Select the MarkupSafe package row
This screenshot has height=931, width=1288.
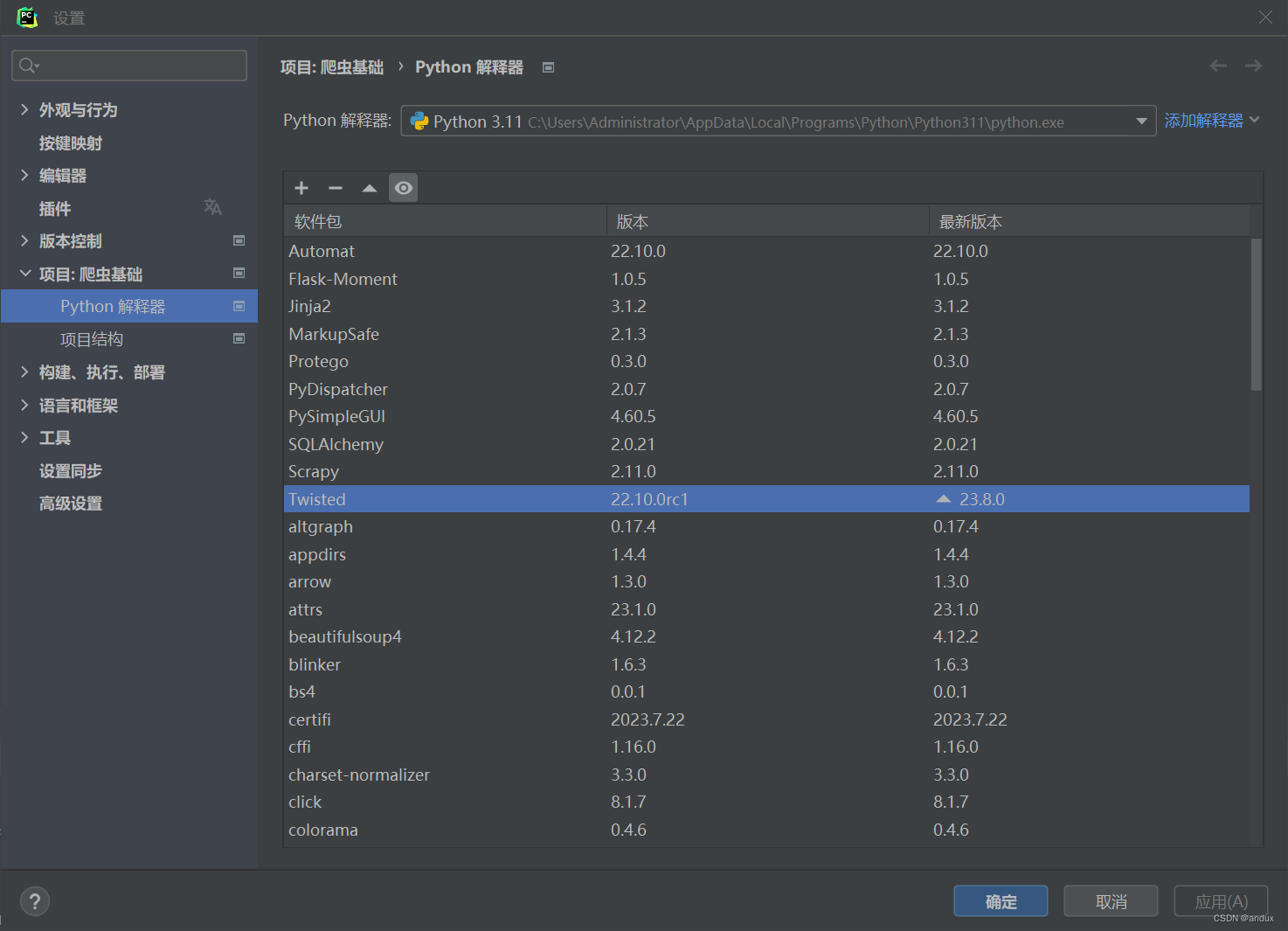[x=767, y=334]
